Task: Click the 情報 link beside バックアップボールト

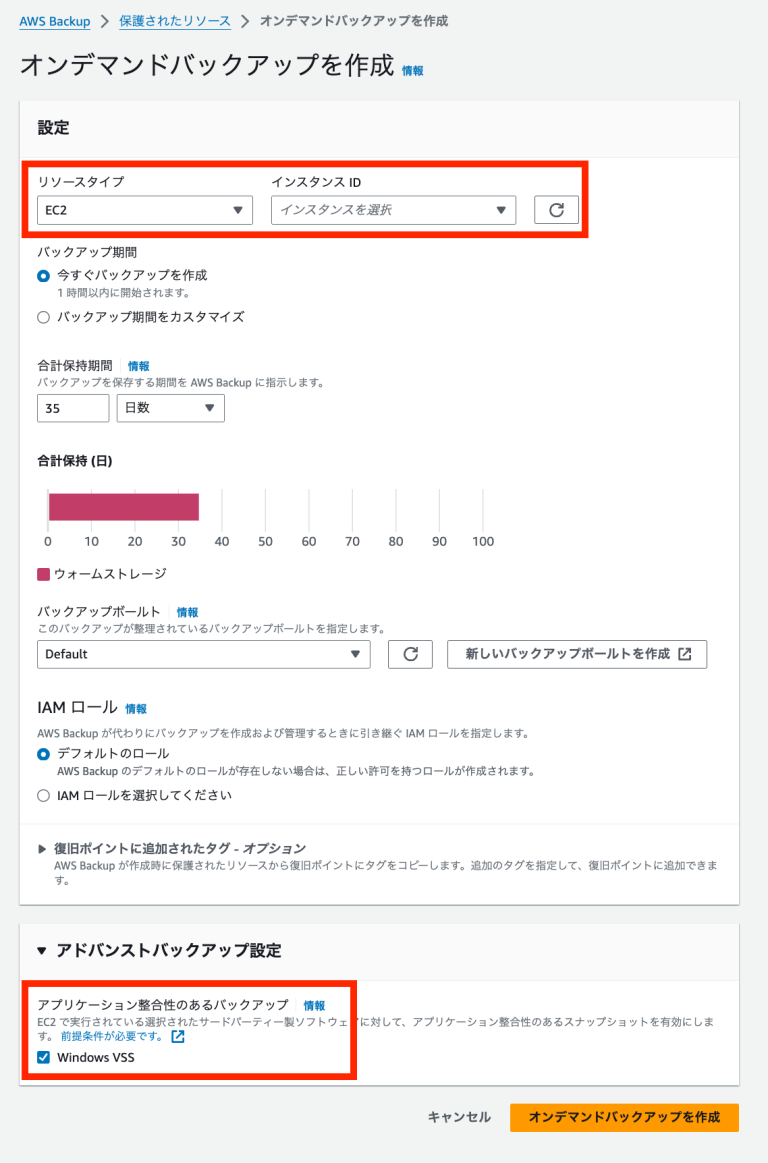Action: point(187,611)
